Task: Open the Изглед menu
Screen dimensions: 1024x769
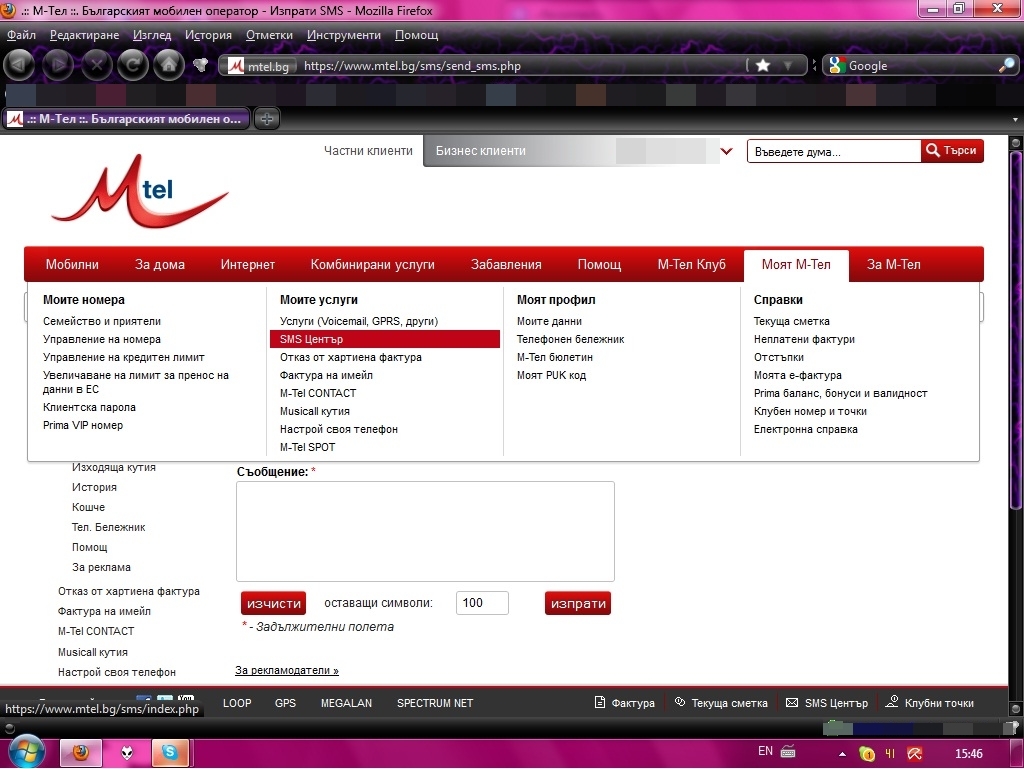Action: pyautogui.click(x=152, y=35)
